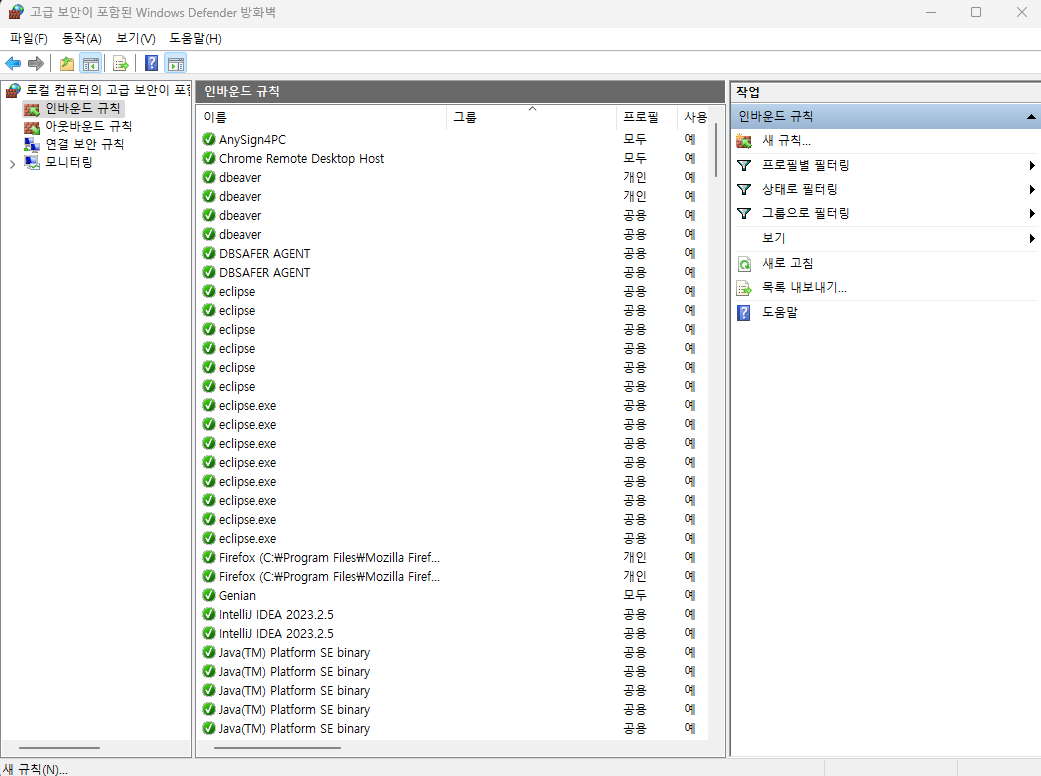The image size is (1041, 776).
Task: Click the 모니터링 tree node icon
Action: click(x=32, y=162)
